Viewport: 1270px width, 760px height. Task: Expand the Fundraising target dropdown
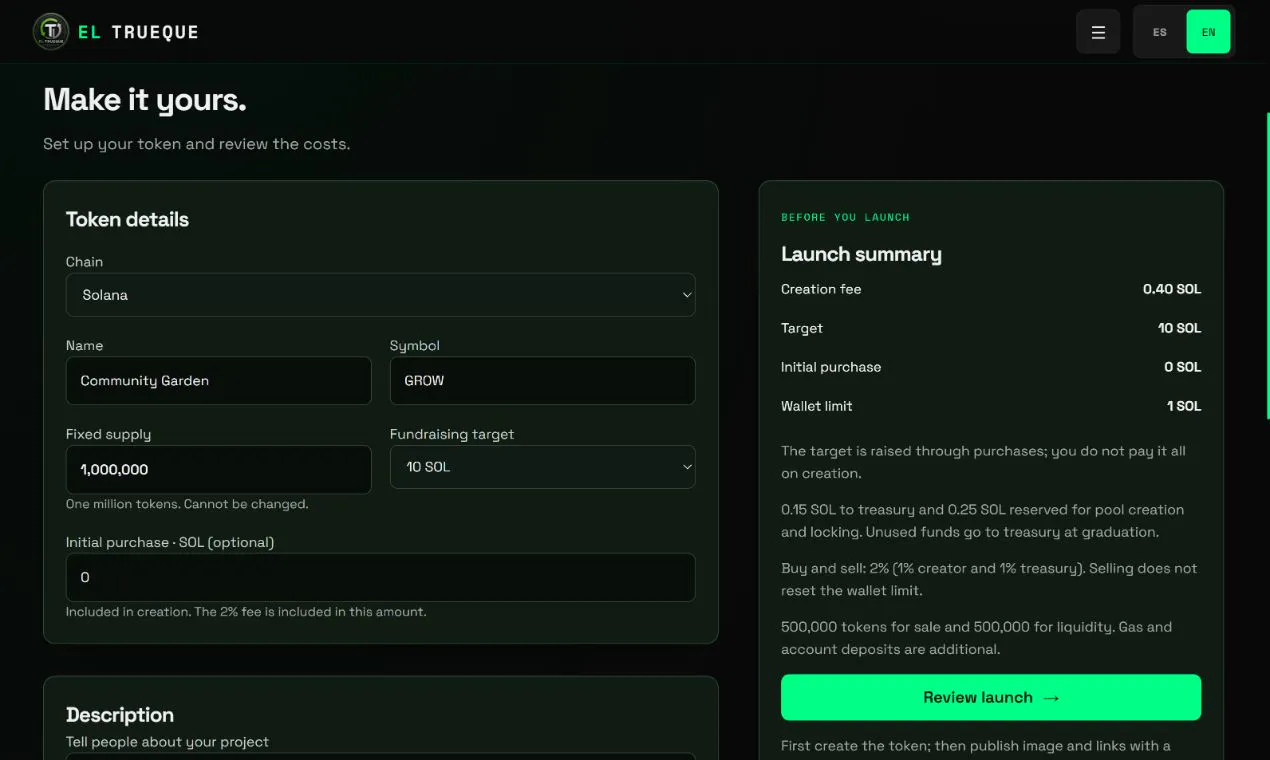[542, 467]
